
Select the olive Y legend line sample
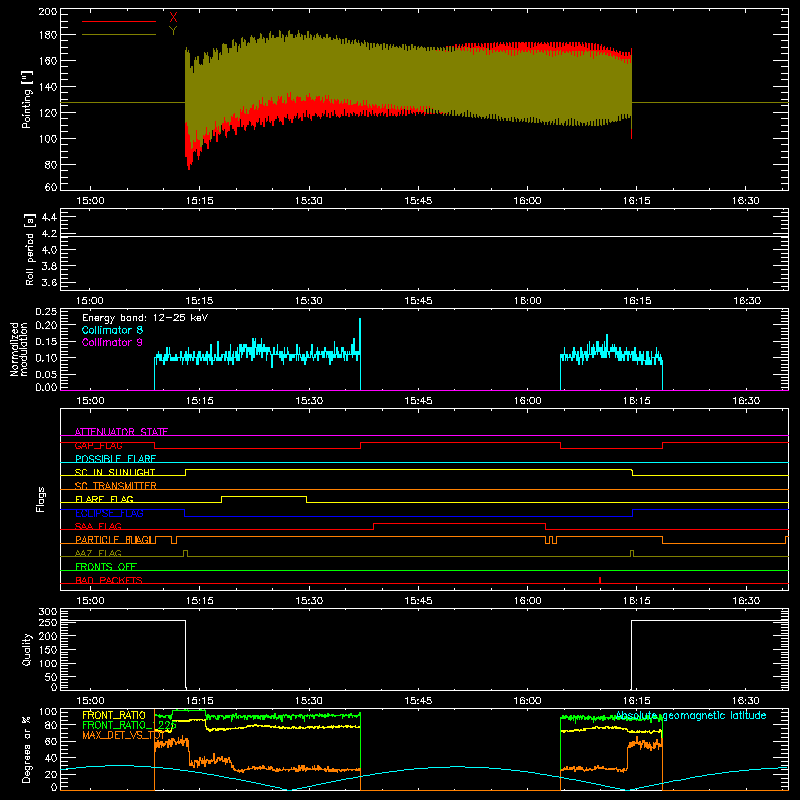119,34
